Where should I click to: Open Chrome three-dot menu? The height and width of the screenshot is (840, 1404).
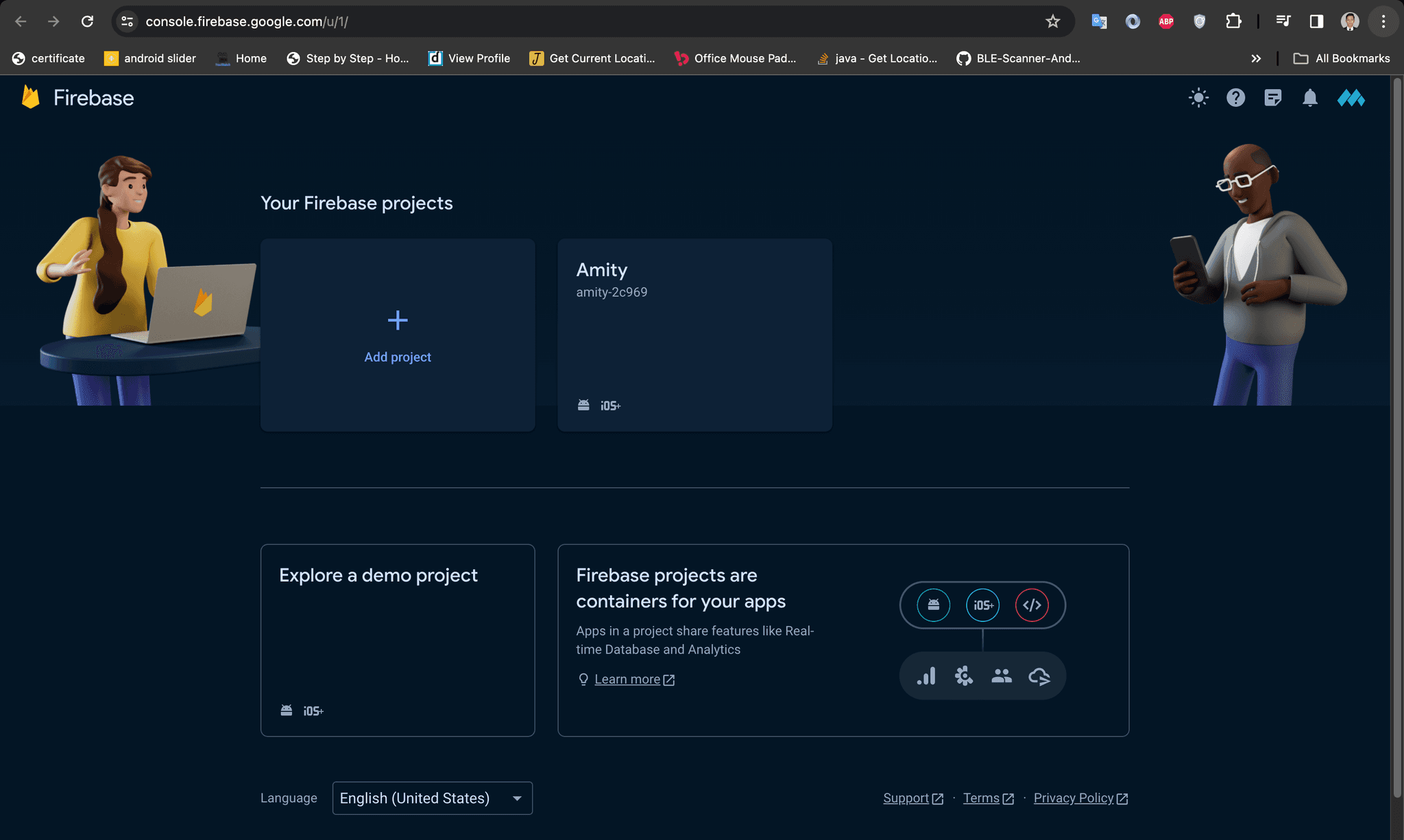tap(1383, 21)
